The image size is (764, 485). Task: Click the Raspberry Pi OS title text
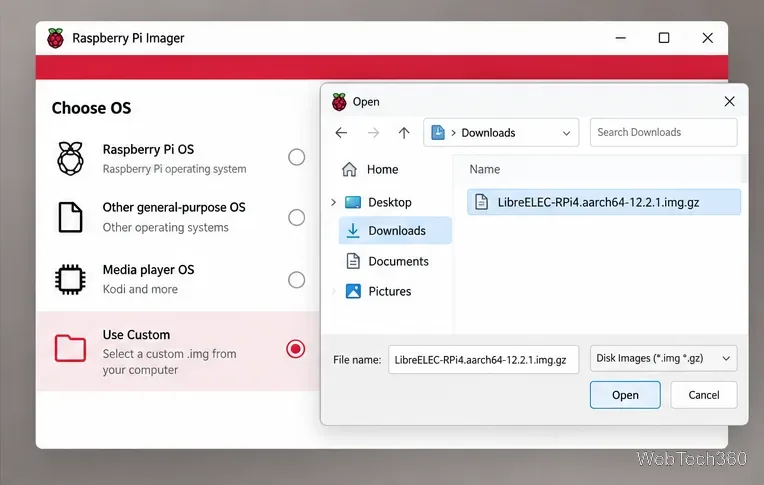pos(148,149)
